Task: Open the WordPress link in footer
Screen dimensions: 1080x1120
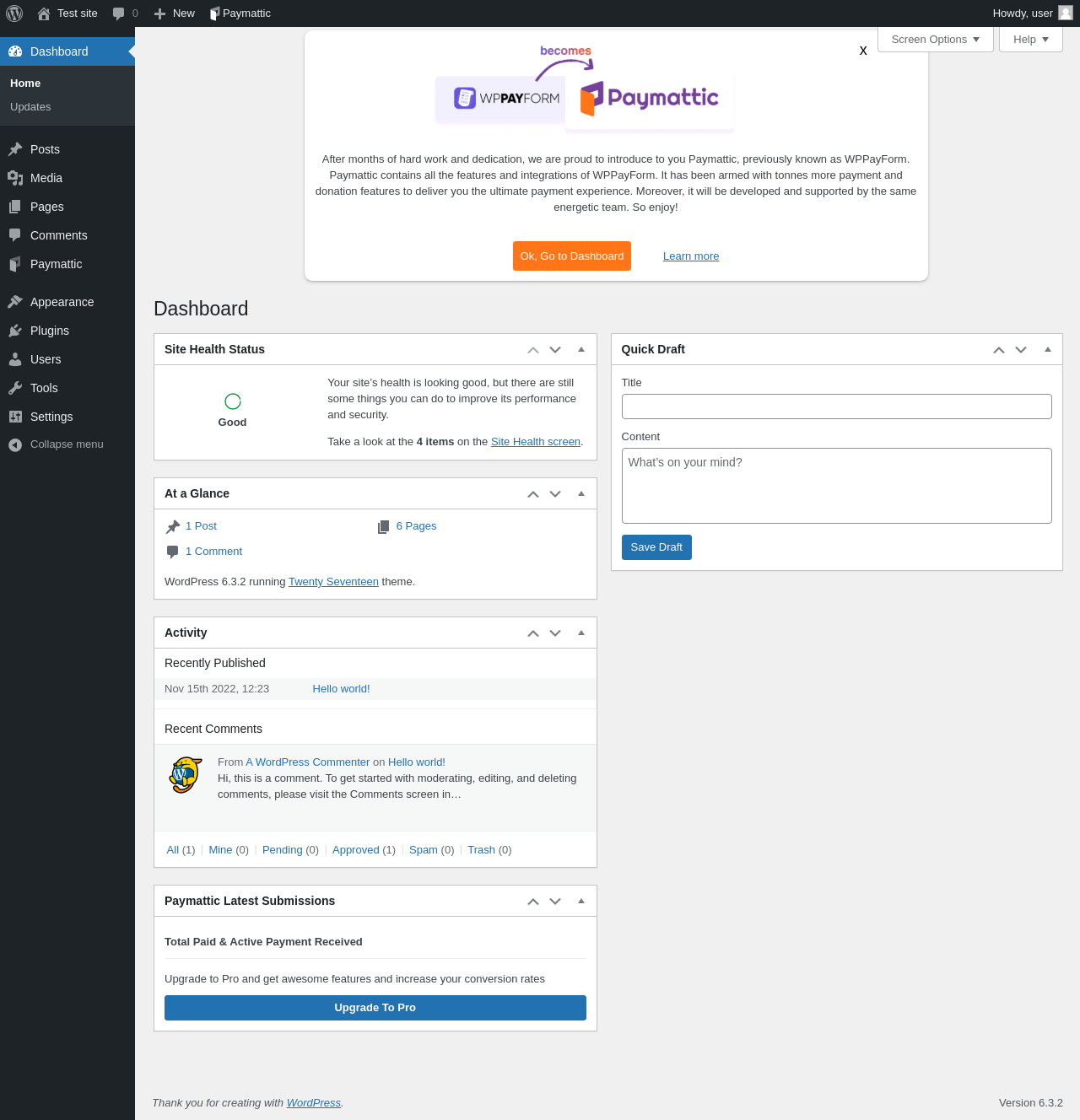Action: (314, 1103)
